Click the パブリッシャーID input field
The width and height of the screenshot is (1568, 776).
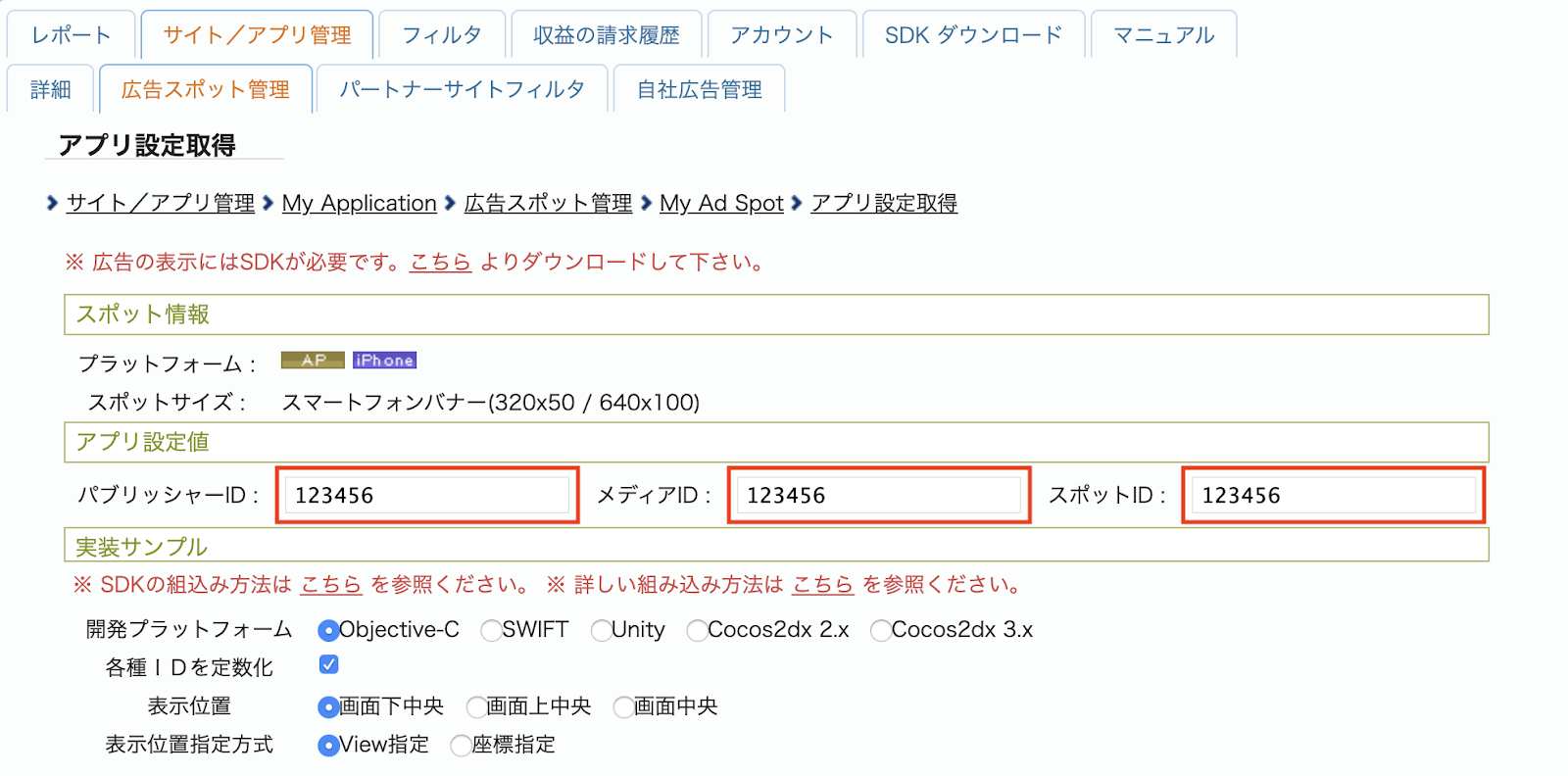click(426, 495)
